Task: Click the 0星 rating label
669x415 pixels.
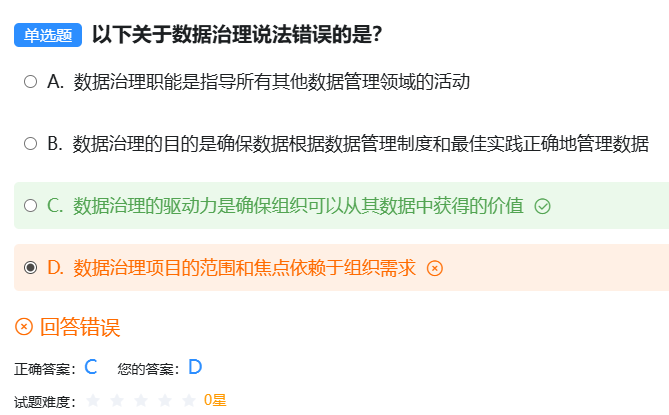Action: point(215,400)
